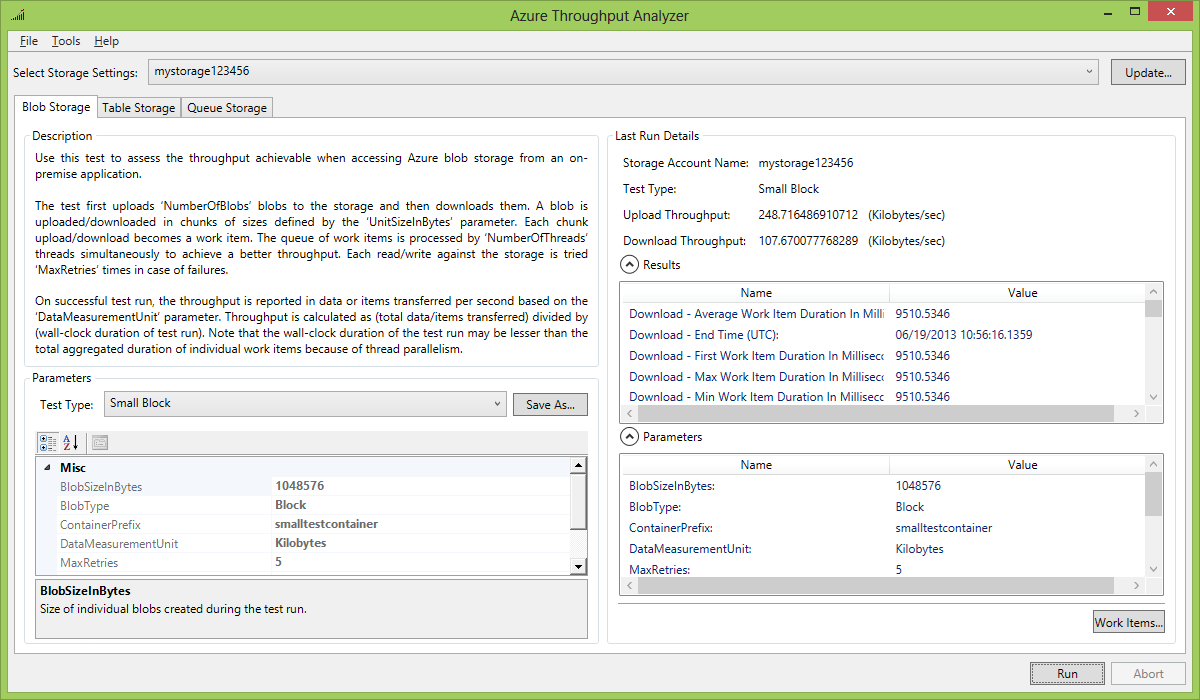Click the Update... button

tap(1148, 73)
